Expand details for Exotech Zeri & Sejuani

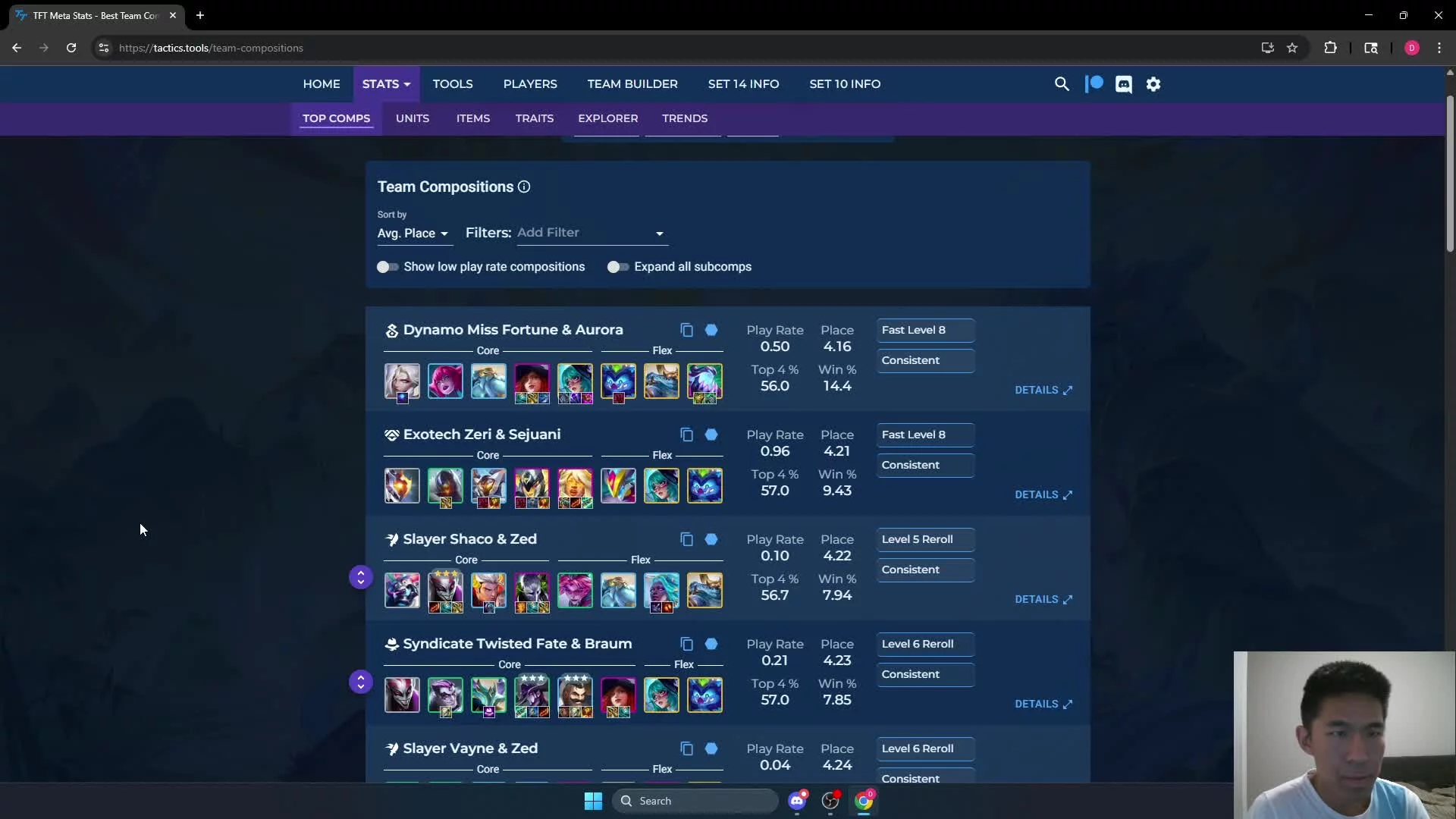[x=1043, y=494]
